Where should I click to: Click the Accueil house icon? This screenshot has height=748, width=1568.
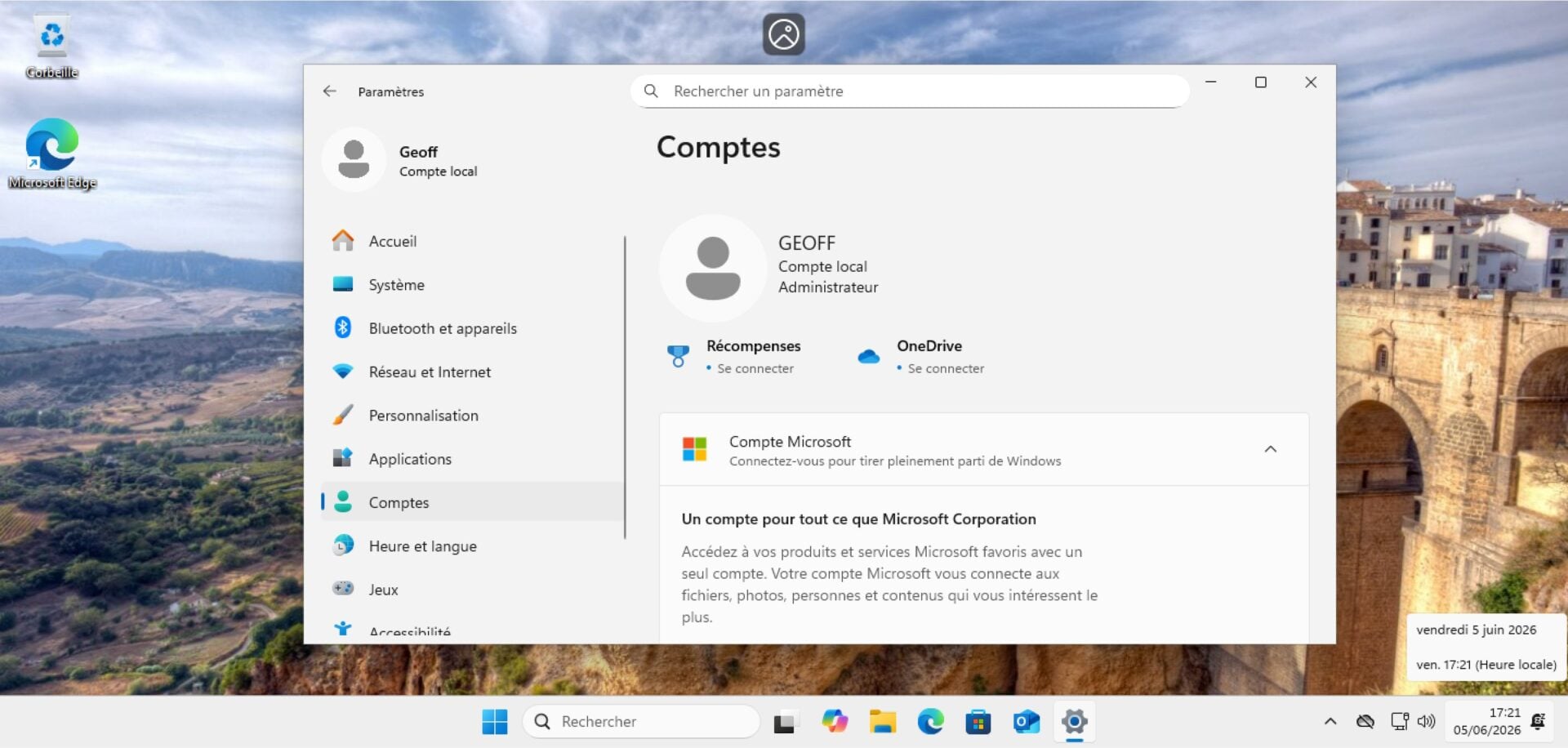343,240
